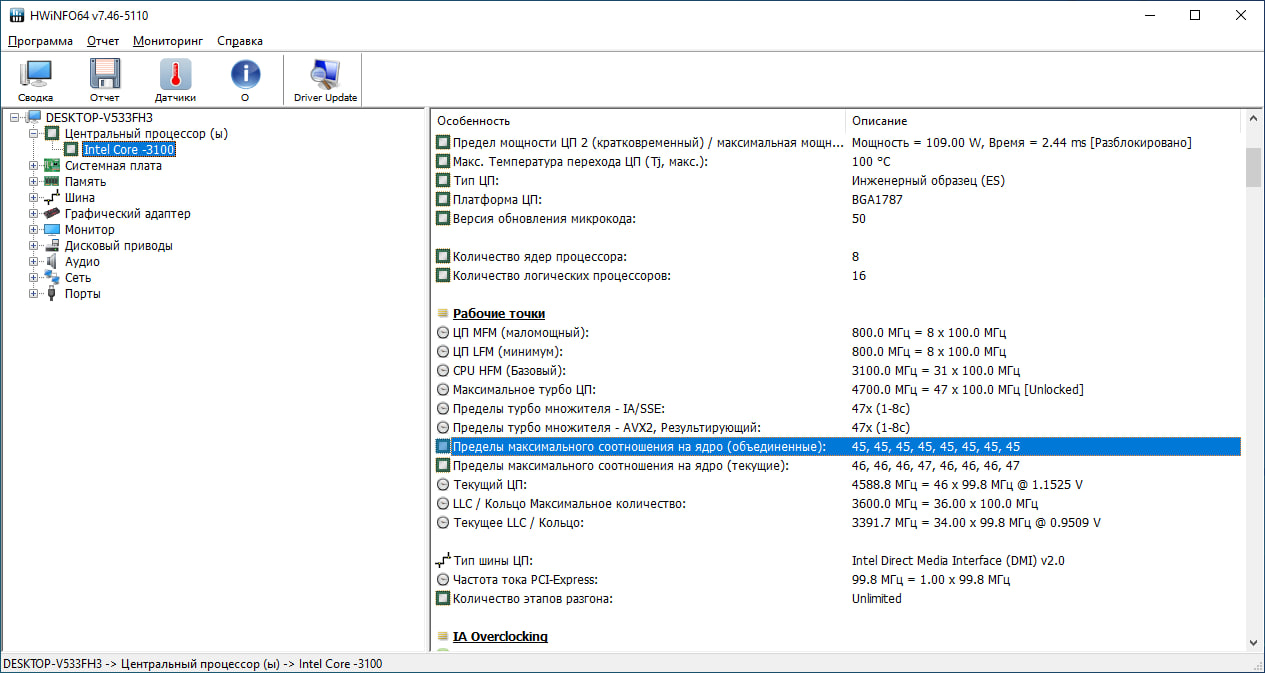The image size is (1265, 673).
Task: Expand the Память tree node
Action: pos(33,182)
